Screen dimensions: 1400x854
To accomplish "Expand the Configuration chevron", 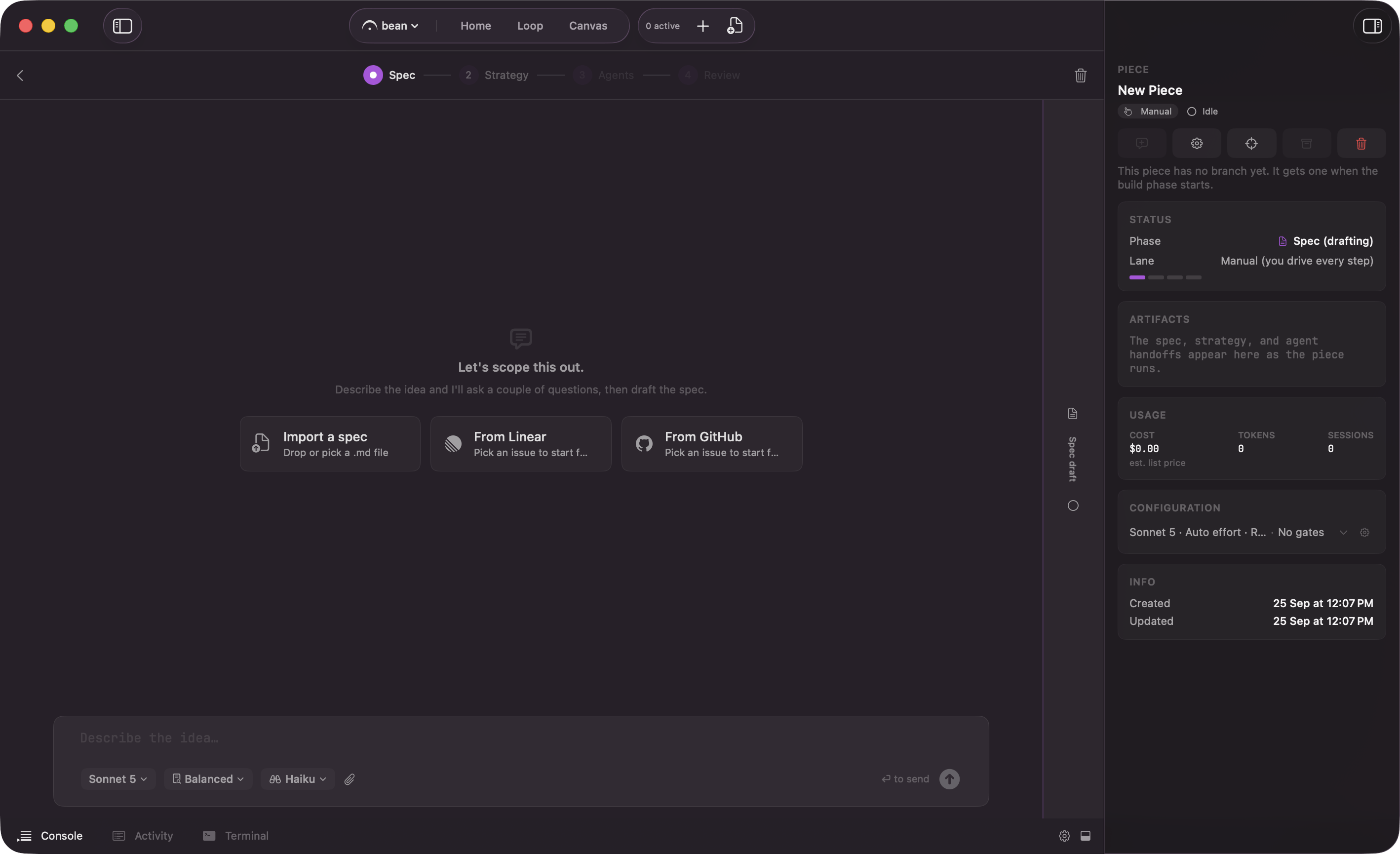I will point(1343,533).
